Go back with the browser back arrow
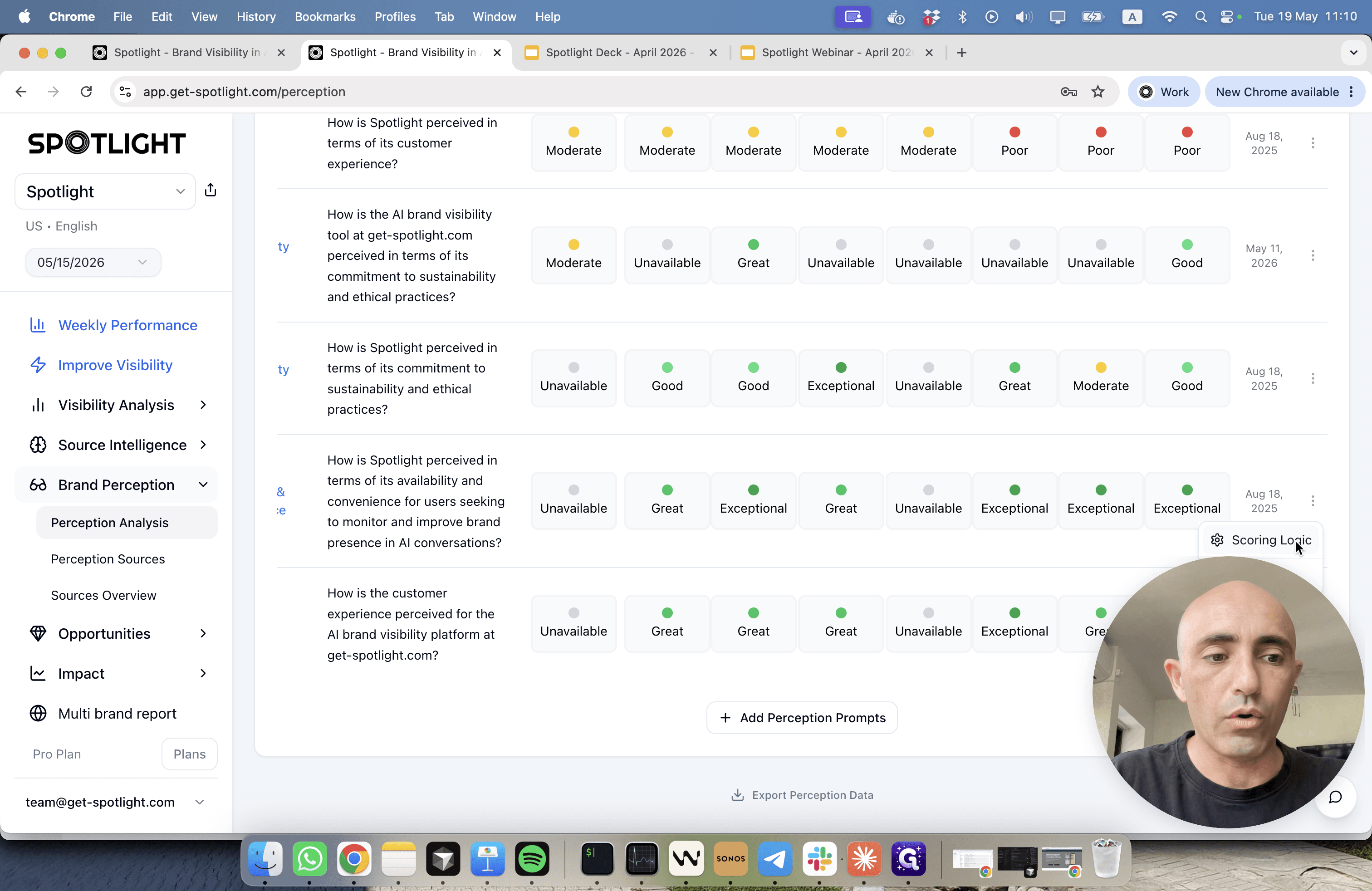The image size is (1372, 891). (21, 92)
